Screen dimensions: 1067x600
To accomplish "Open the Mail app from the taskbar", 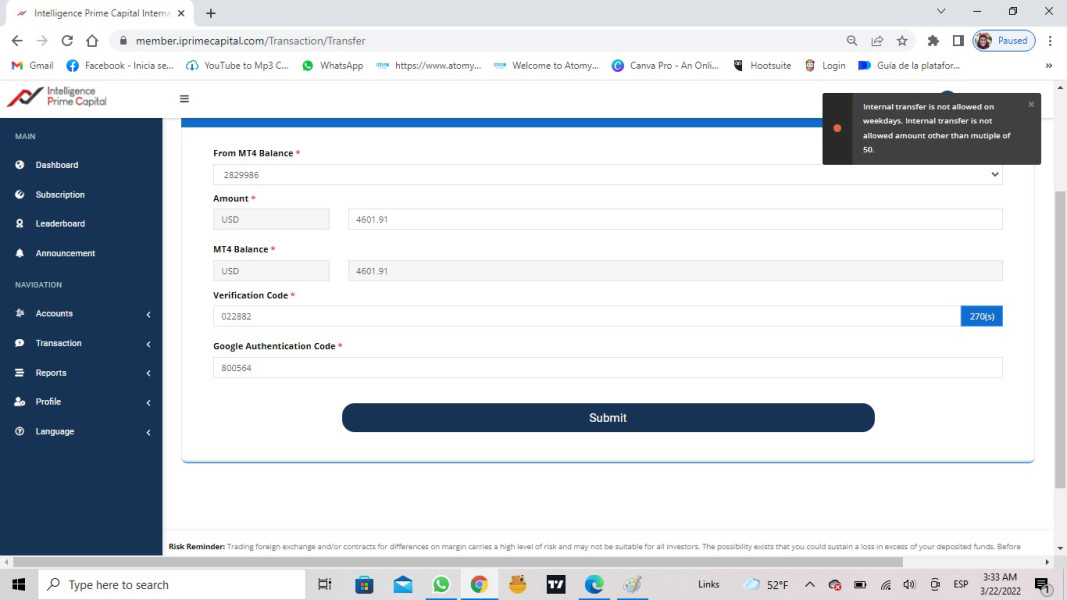I will 403,584.
